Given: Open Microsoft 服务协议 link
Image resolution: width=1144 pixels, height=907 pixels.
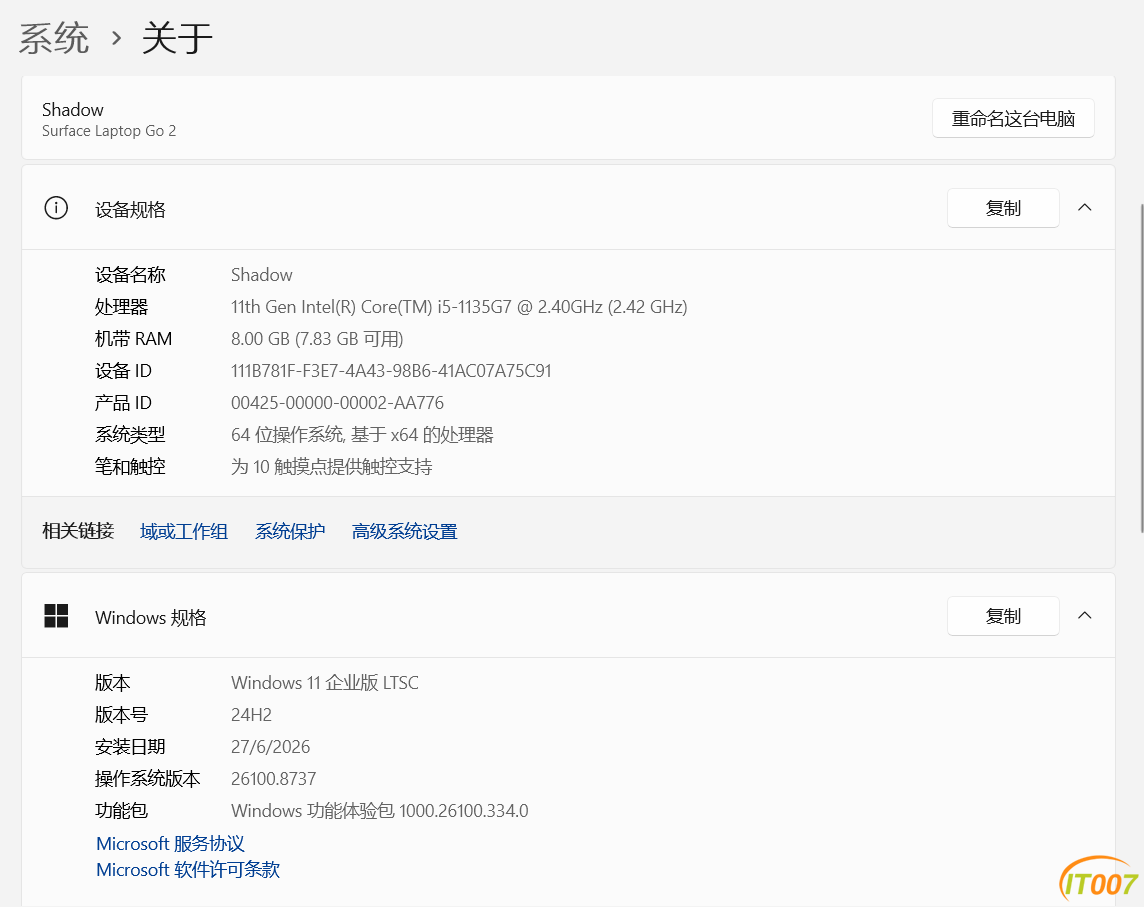Looking at the screenshot, I should pyautogui.click(x=170, y=844).
